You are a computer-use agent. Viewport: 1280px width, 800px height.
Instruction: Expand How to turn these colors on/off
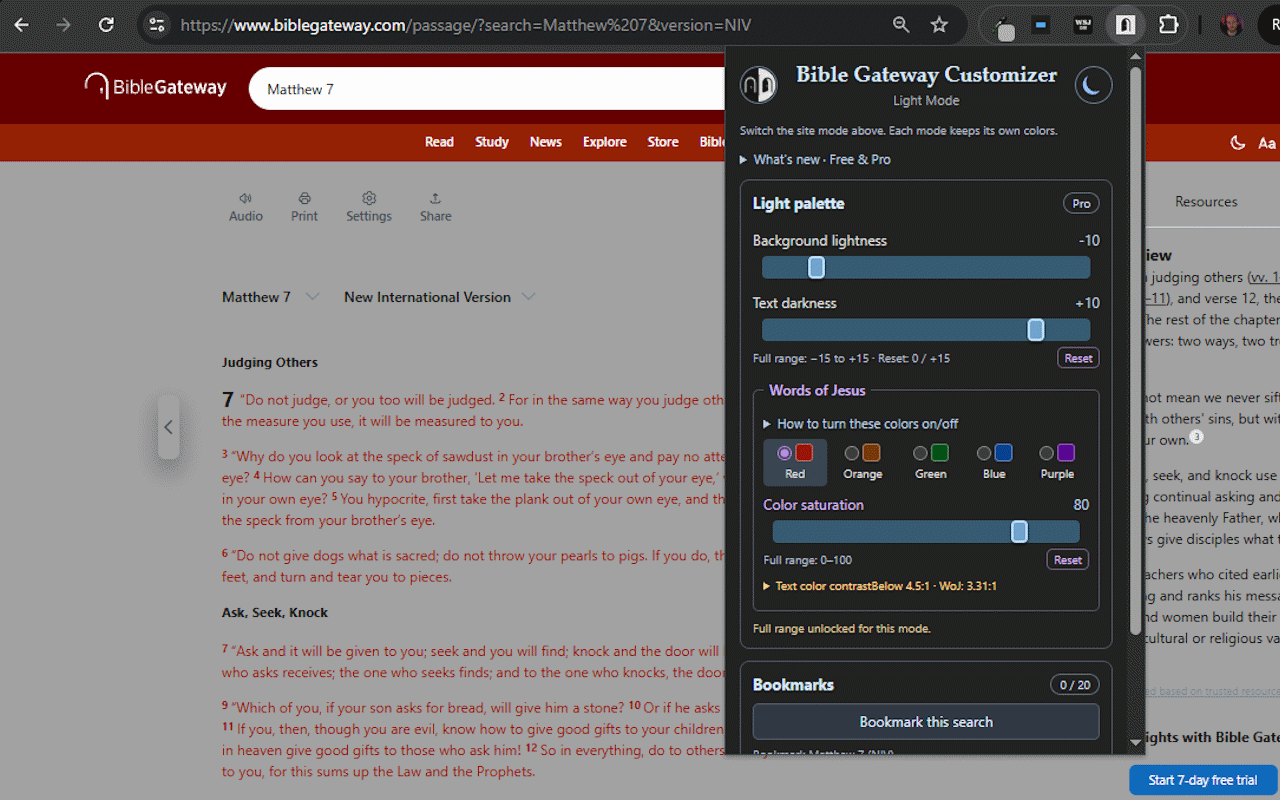pyautogui.click(x=861, y=424)
